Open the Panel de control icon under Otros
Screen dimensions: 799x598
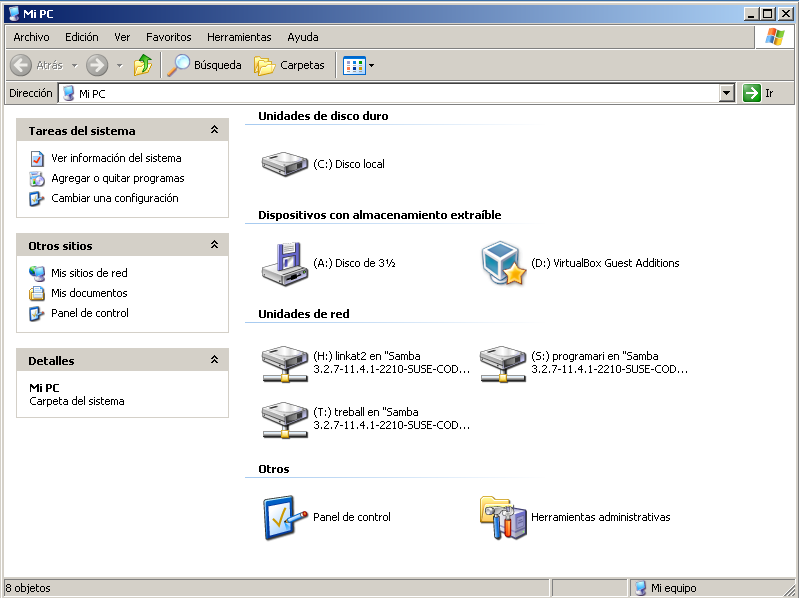[x=284, y=517]
